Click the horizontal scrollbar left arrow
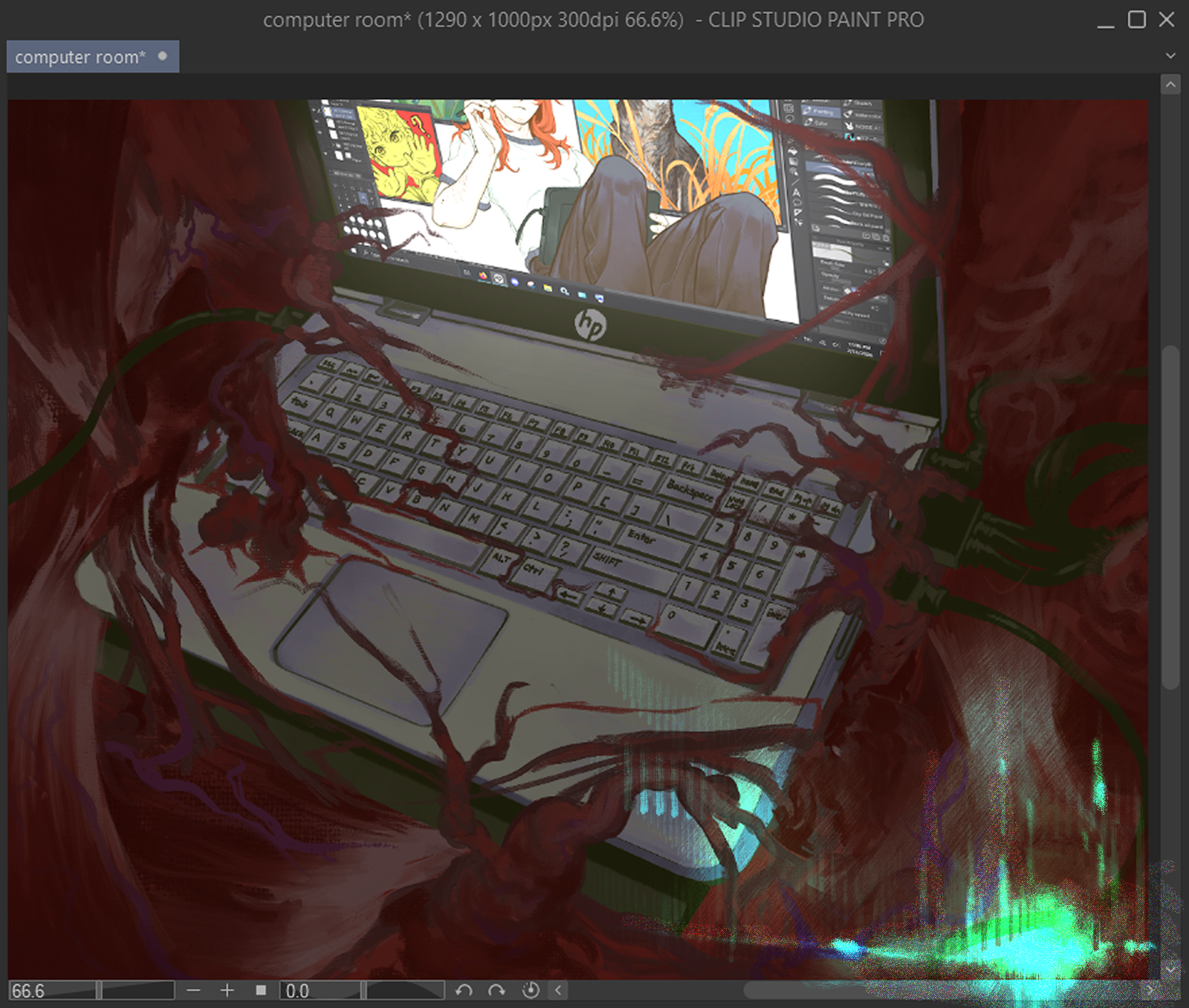 click(559, 991)
